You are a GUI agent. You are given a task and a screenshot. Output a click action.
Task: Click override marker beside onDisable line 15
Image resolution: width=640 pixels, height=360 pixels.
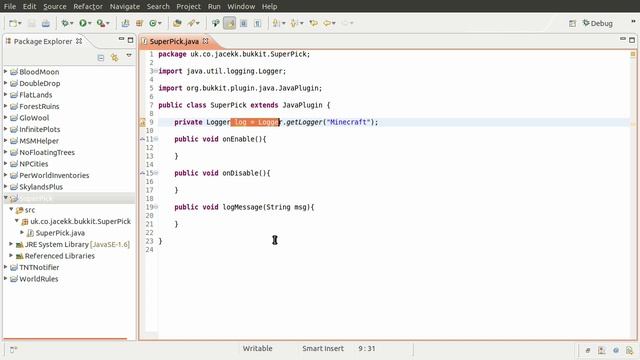(x=142, y=173)
